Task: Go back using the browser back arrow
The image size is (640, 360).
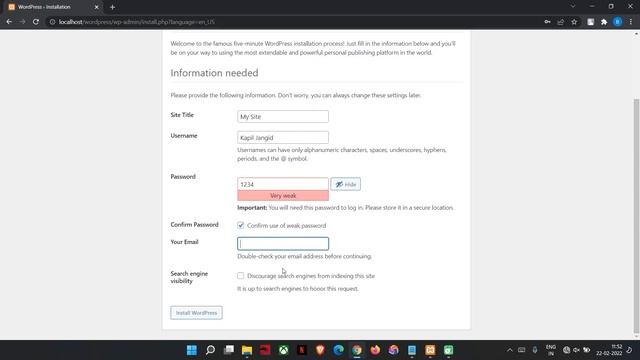Action: click(9, 22)
